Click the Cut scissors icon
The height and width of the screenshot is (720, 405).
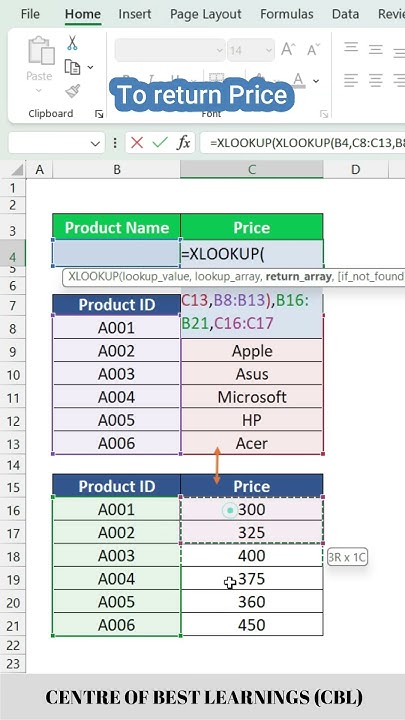click(x=72, y=43)
